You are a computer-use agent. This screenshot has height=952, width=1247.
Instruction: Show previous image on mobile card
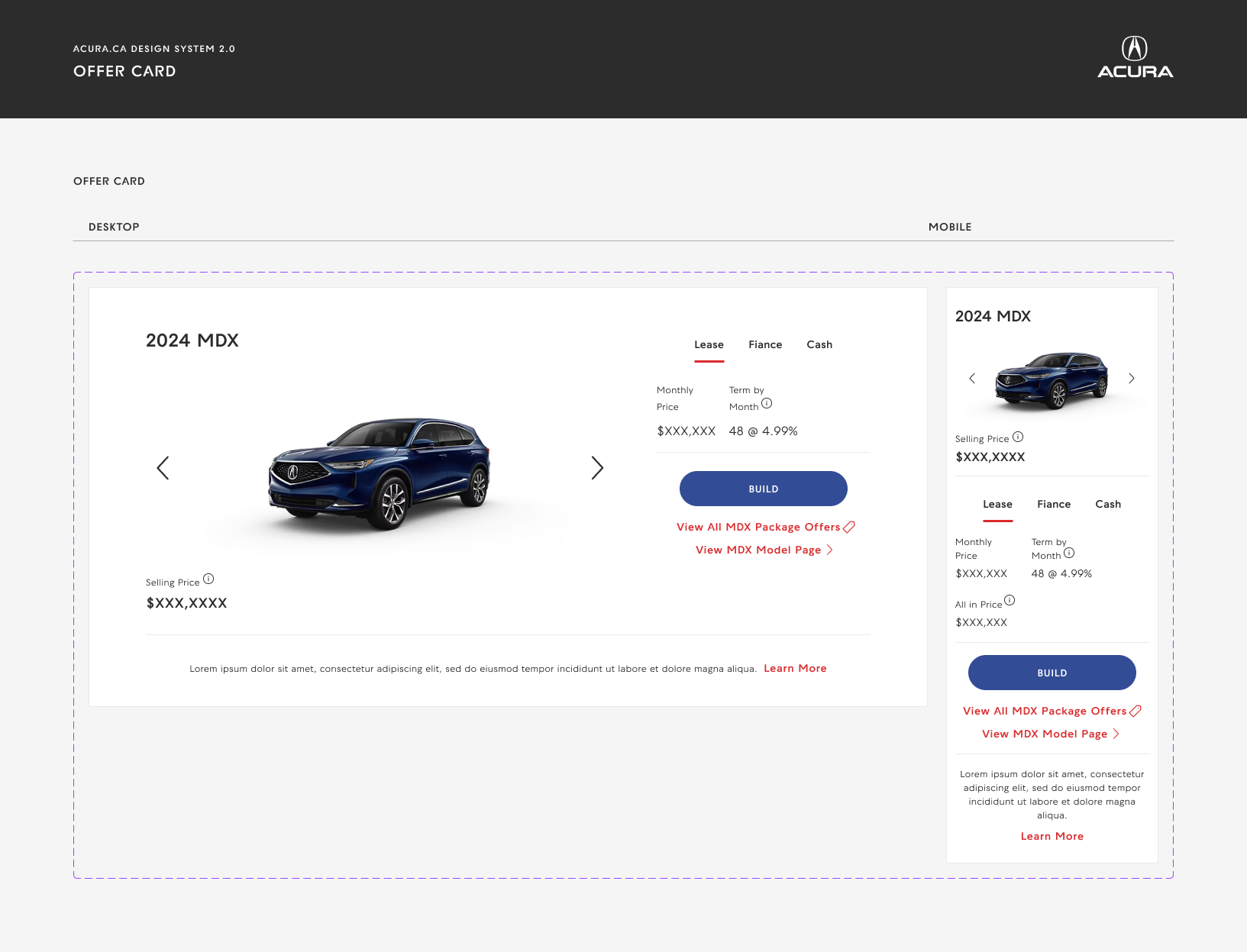[x=972, y=379]
